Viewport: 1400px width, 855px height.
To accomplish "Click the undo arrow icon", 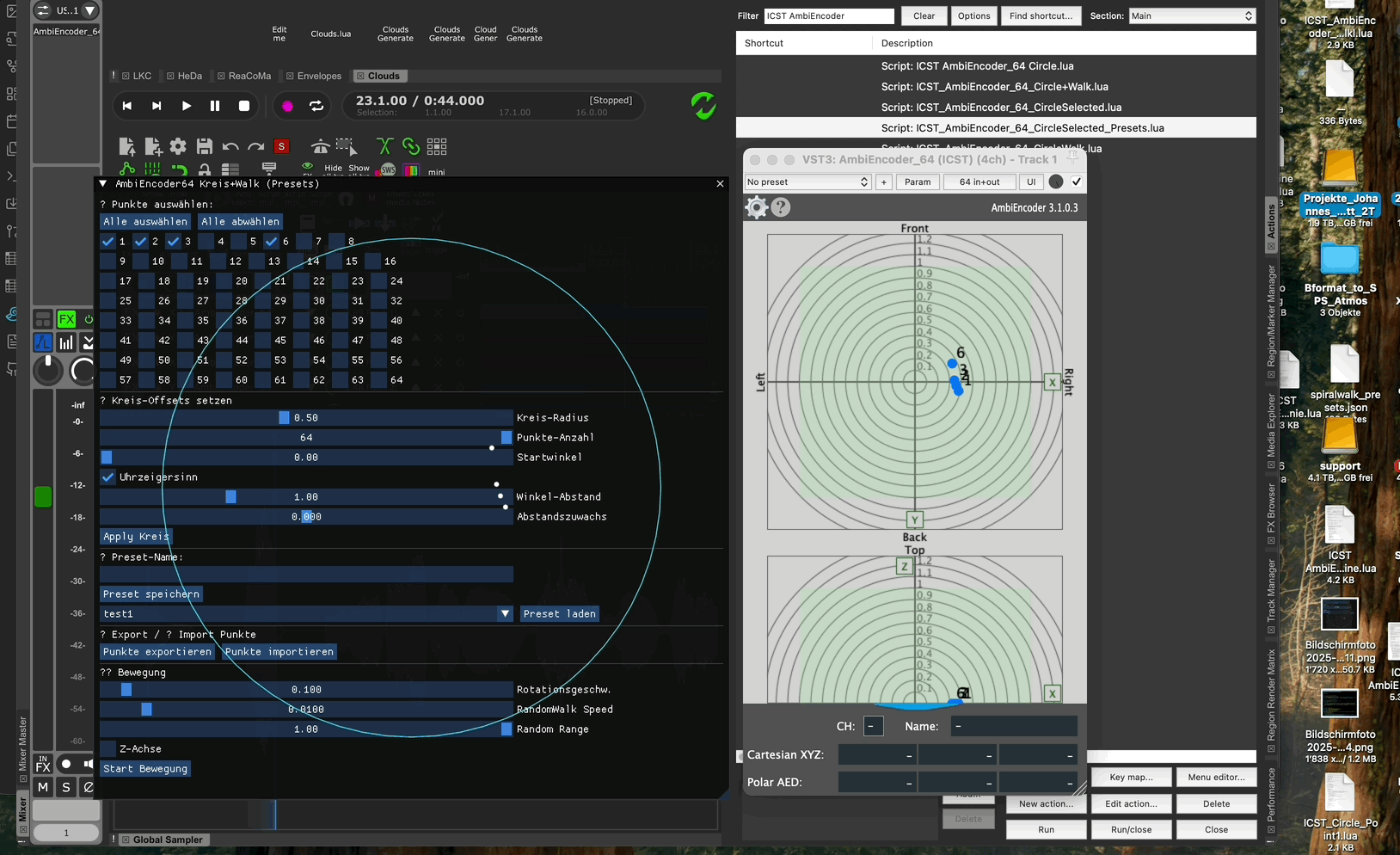I will coord(230,147).
